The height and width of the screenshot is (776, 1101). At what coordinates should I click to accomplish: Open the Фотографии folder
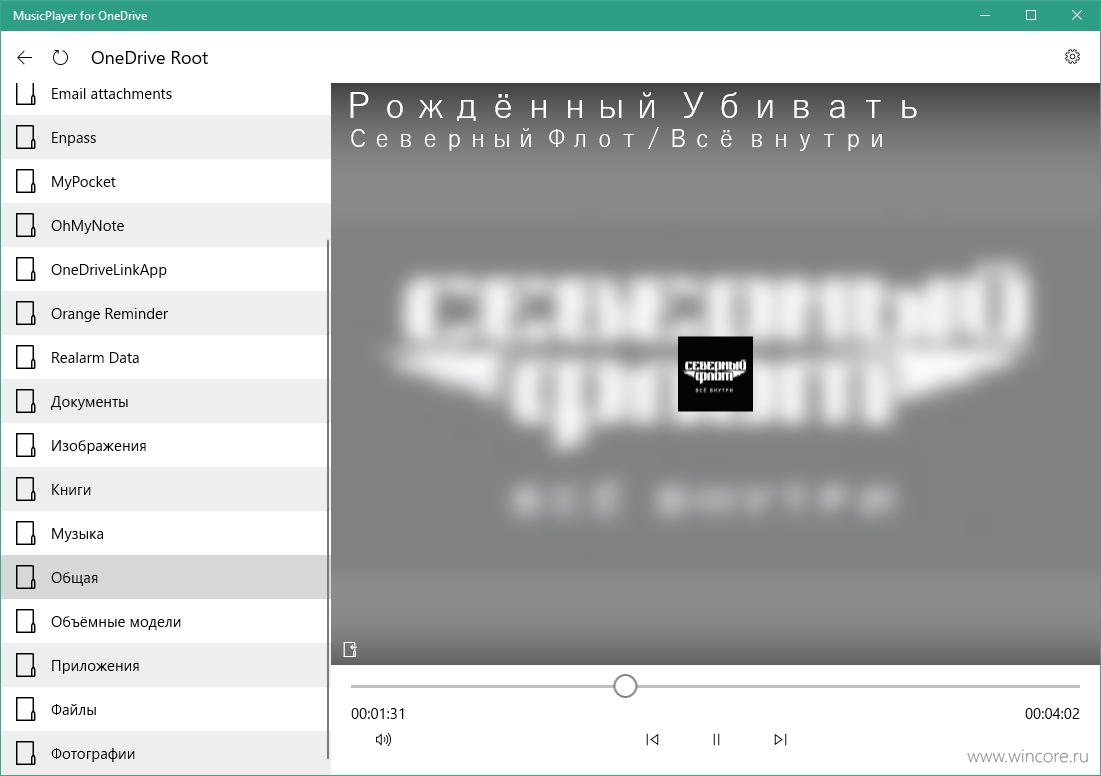coord(165,754)
